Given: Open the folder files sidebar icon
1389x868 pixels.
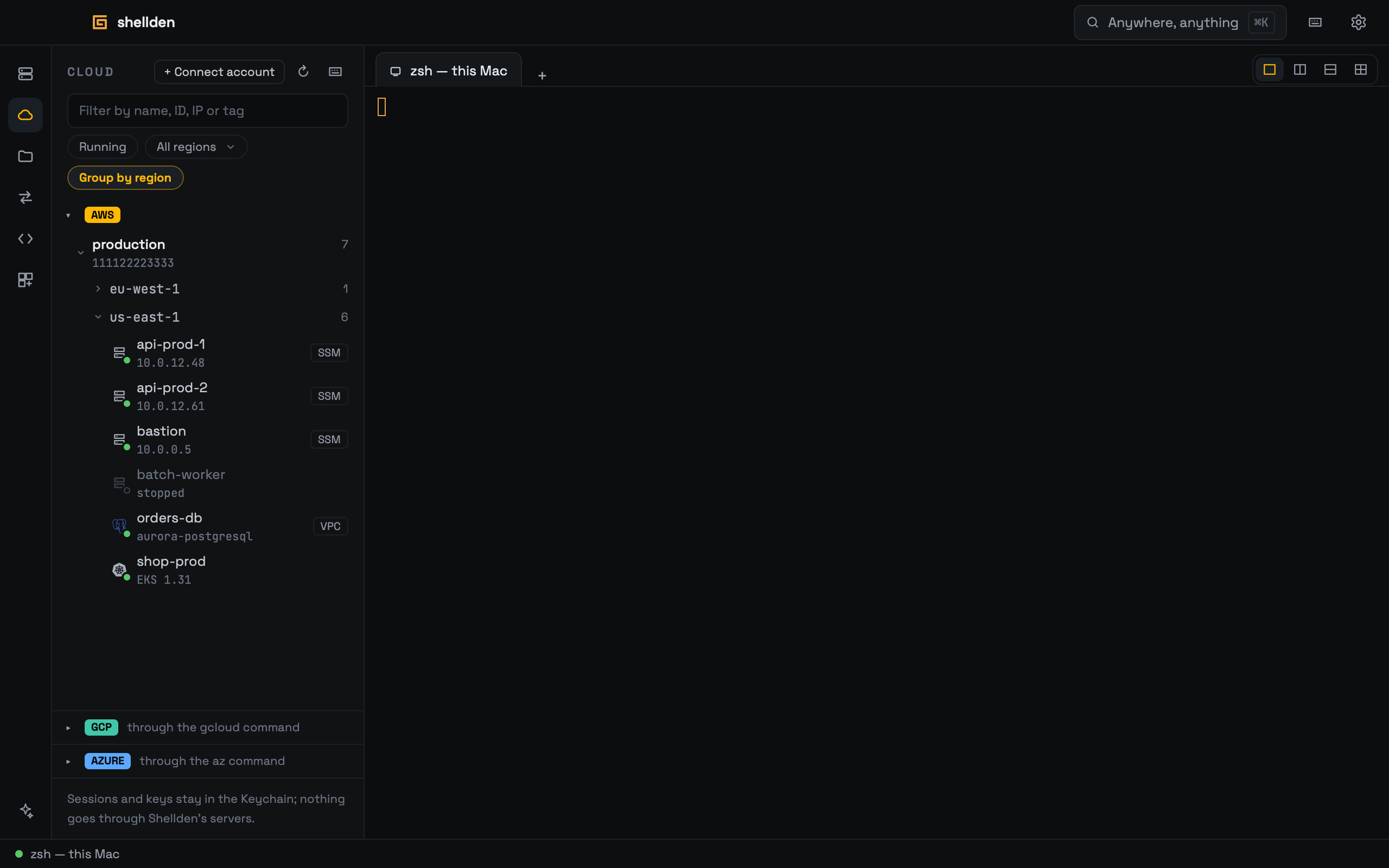Looking at the screenshot, I should pyautogui.click(x=26, y=156).
